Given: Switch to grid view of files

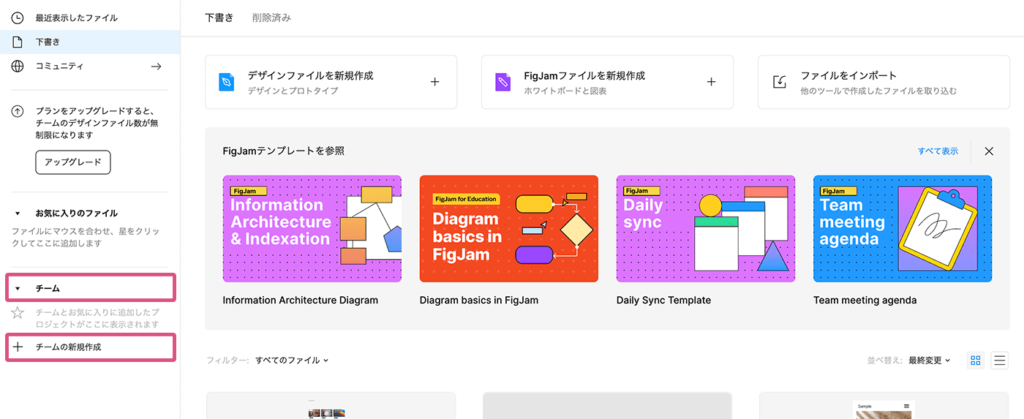Looking at the screenshot, I should coord(976,360).
